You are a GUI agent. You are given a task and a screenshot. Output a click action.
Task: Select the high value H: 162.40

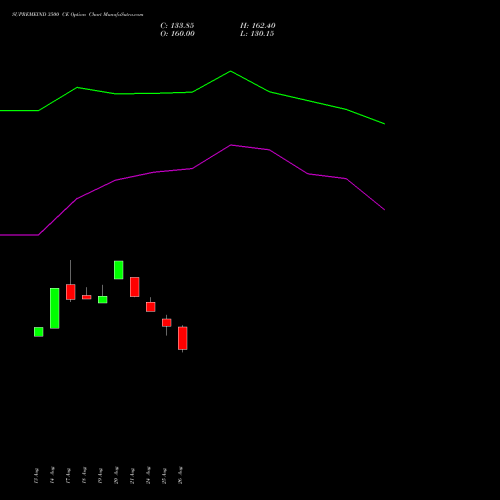point(258,26)
